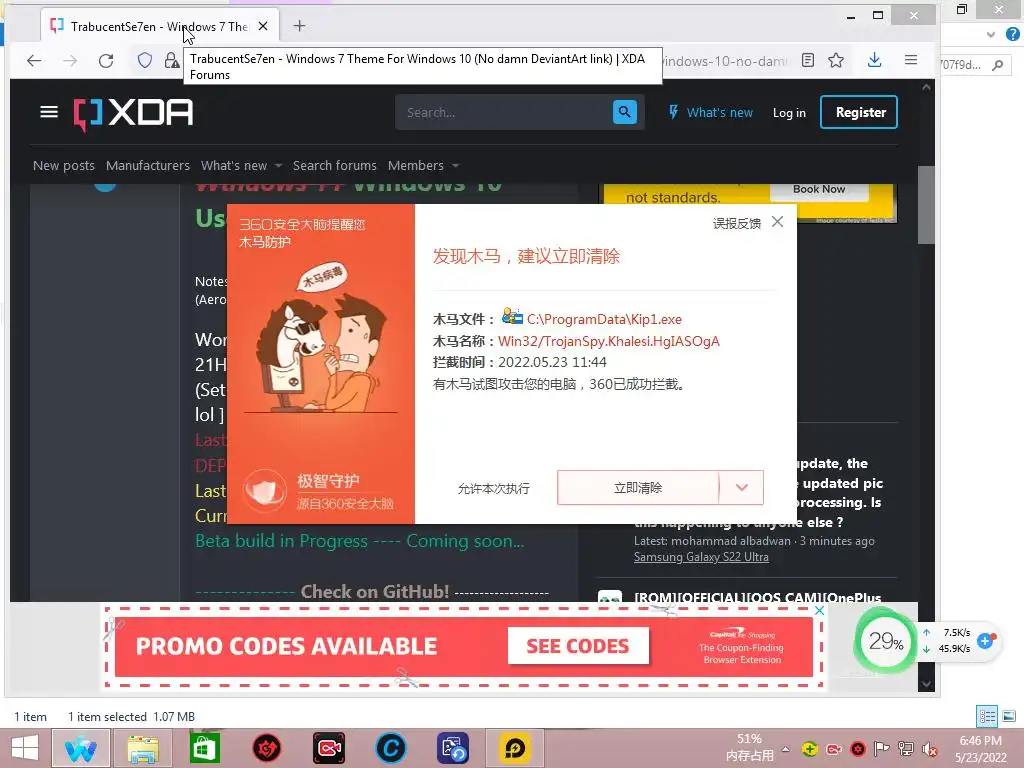Open the Win32/TrojanSpy.Khalesi trojan name link

[x=609, y=341]
